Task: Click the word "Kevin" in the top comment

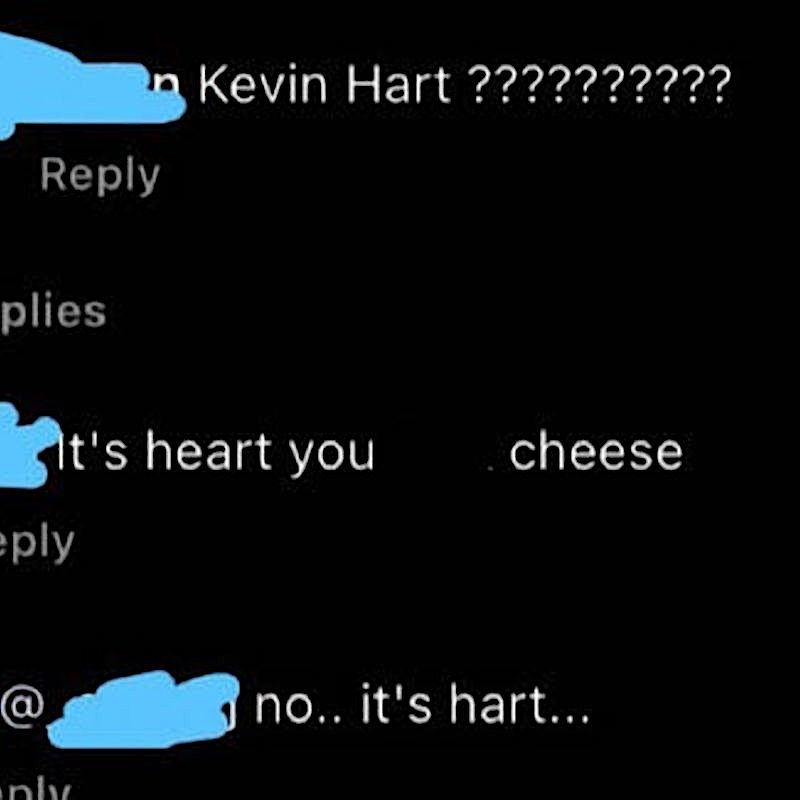Action: [x=263, y=84]
